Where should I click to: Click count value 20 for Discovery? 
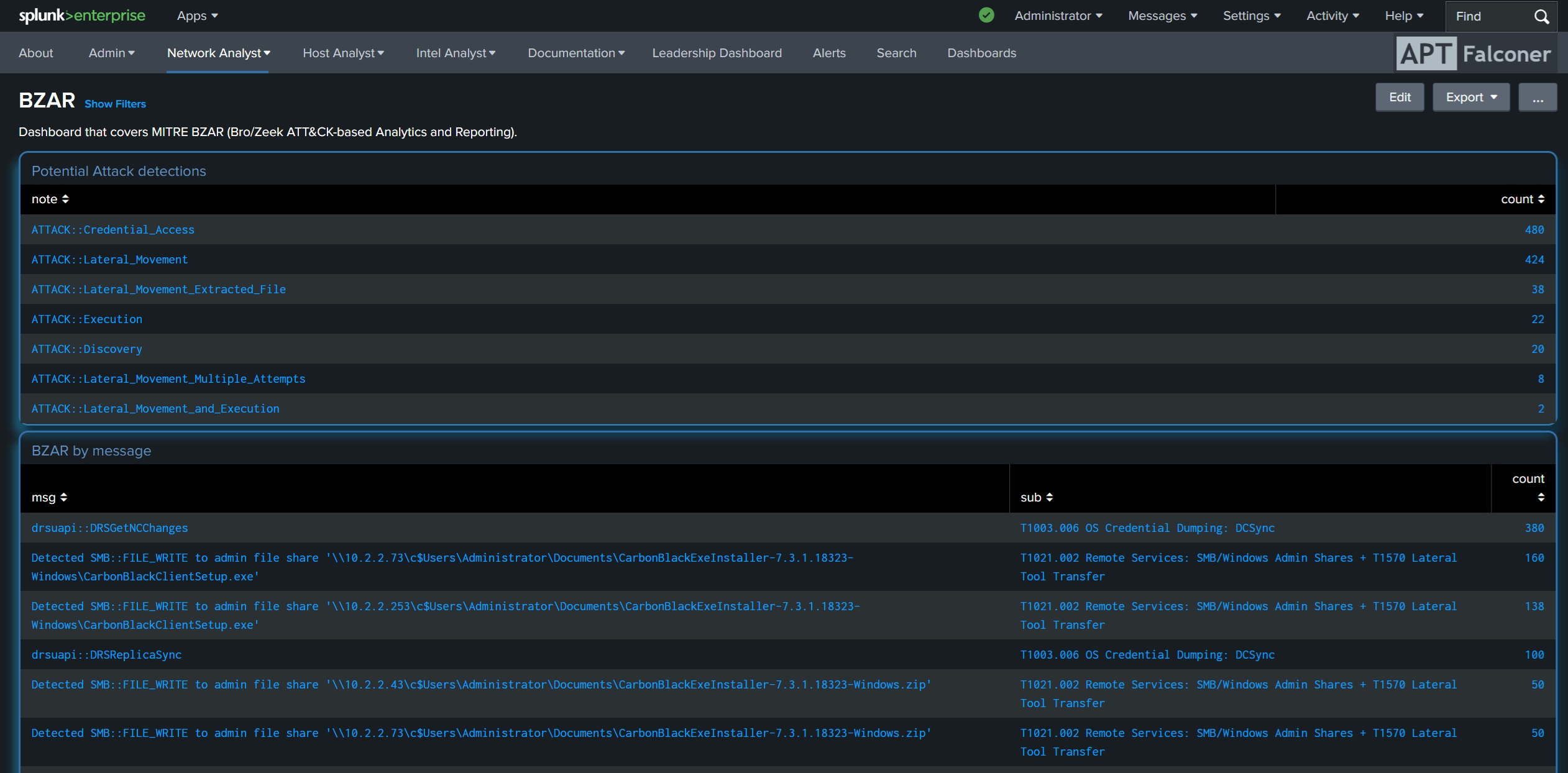click(x=1538, y=349)
